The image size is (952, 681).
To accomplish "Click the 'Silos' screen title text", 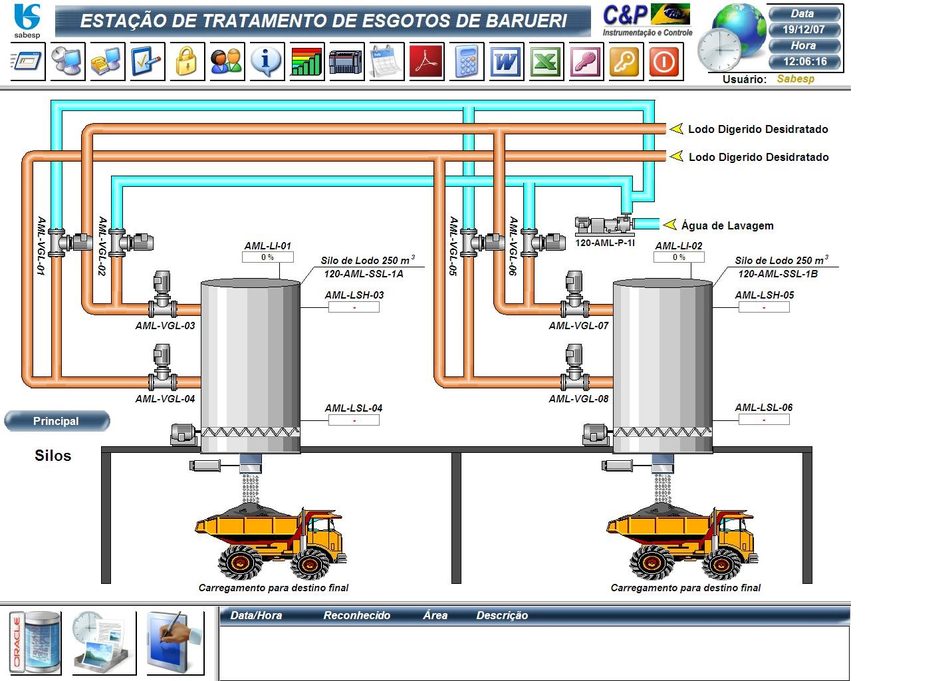I will (x=53, y=456).
